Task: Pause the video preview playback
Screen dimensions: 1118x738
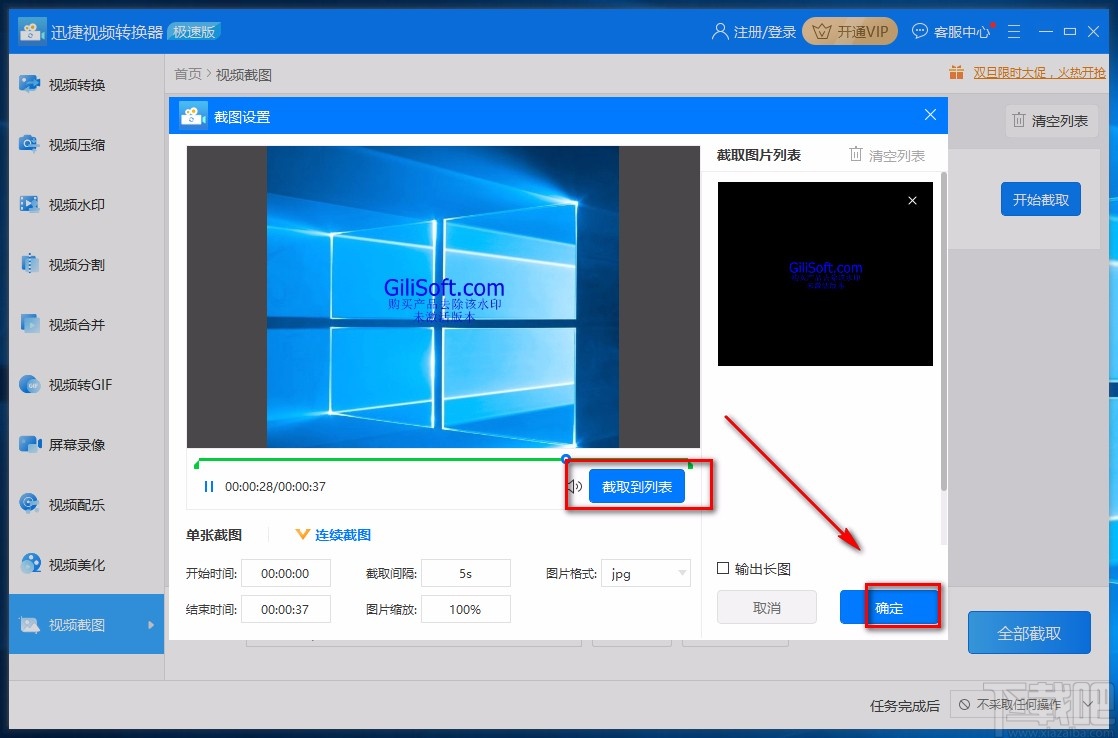Action: click(x=210, y=485)
